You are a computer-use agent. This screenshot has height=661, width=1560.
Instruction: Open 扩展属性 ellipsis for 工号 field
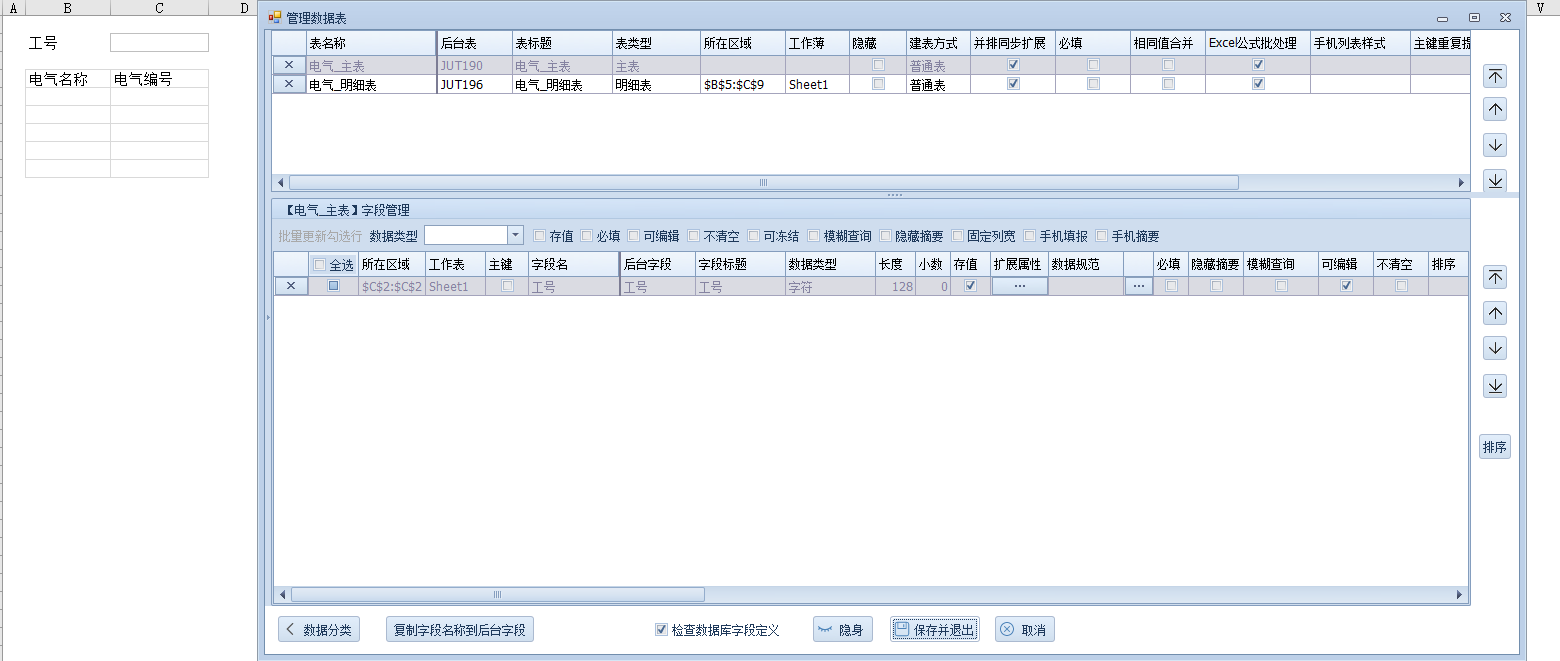click(1019, 286)
